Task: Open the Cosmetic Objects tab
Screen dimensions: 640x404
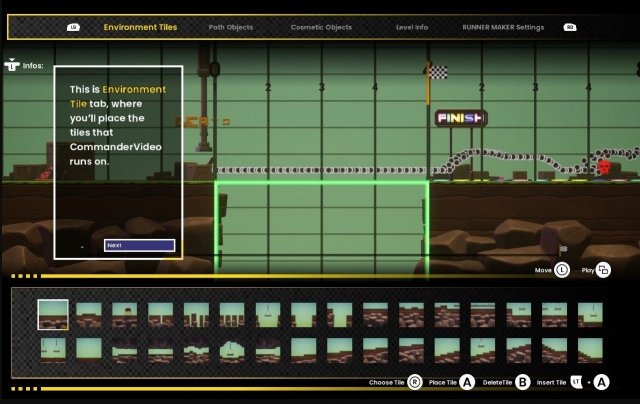Action: 321,27
